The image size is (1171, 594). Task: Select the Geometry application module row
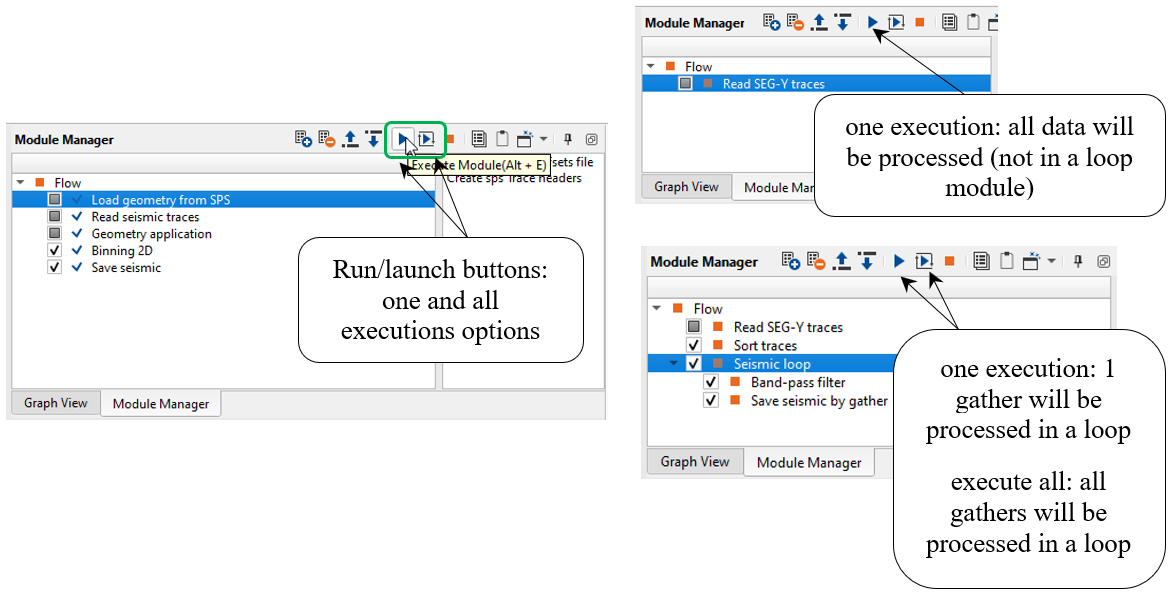(x=151, y=234)
